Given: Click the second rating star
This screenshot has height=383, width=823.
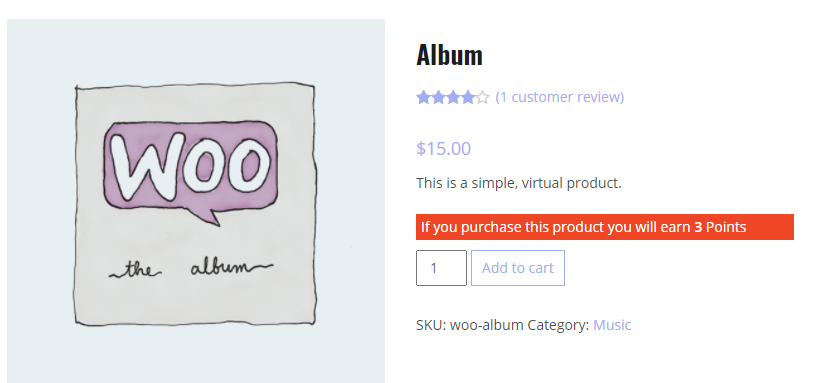Looking at the screenshot, I should (438, 98).
